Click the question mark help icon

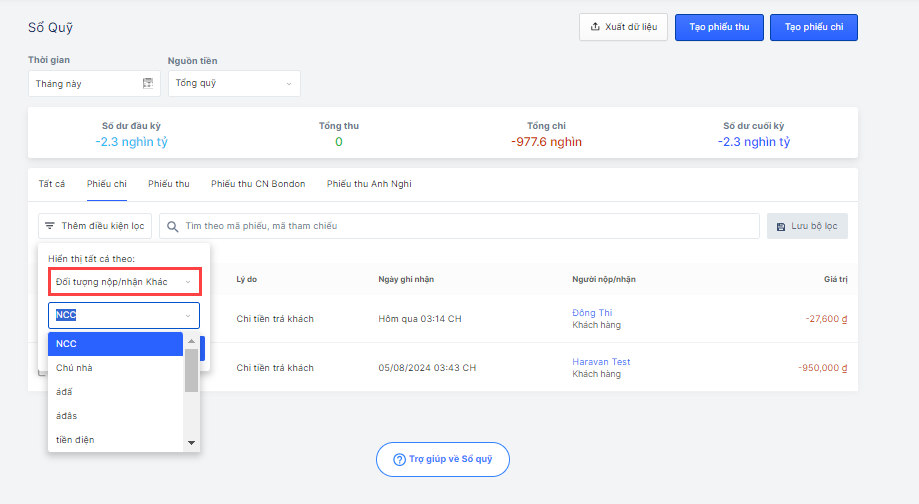(x=399, y=460)
